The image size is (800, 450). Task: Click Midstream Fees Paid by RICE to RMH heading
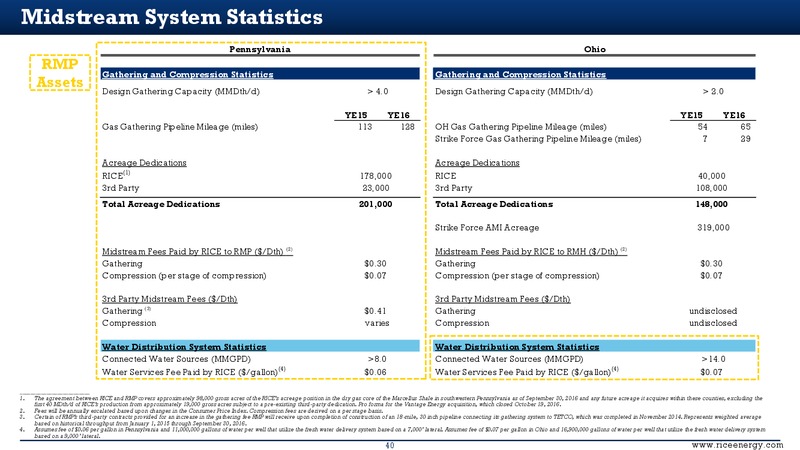(531, 252)
